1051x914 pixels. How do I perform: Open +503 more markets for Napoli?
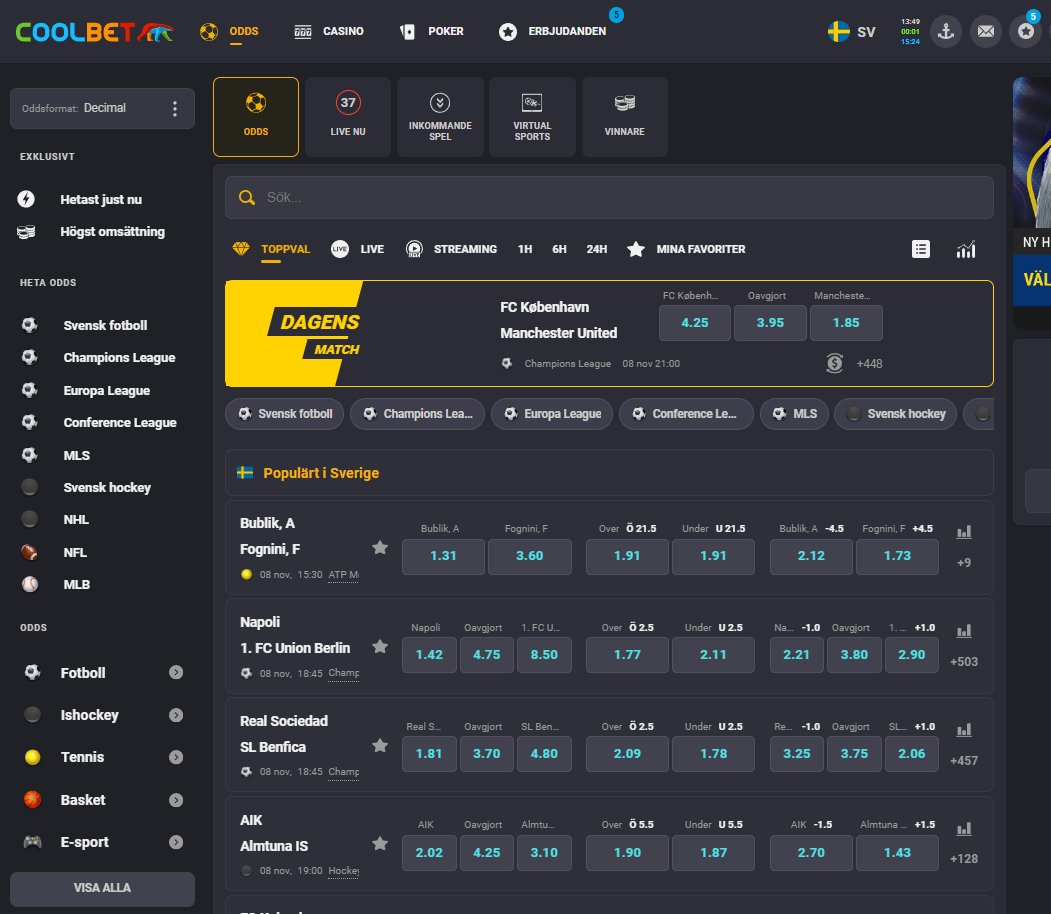click(x=964, y=662)
